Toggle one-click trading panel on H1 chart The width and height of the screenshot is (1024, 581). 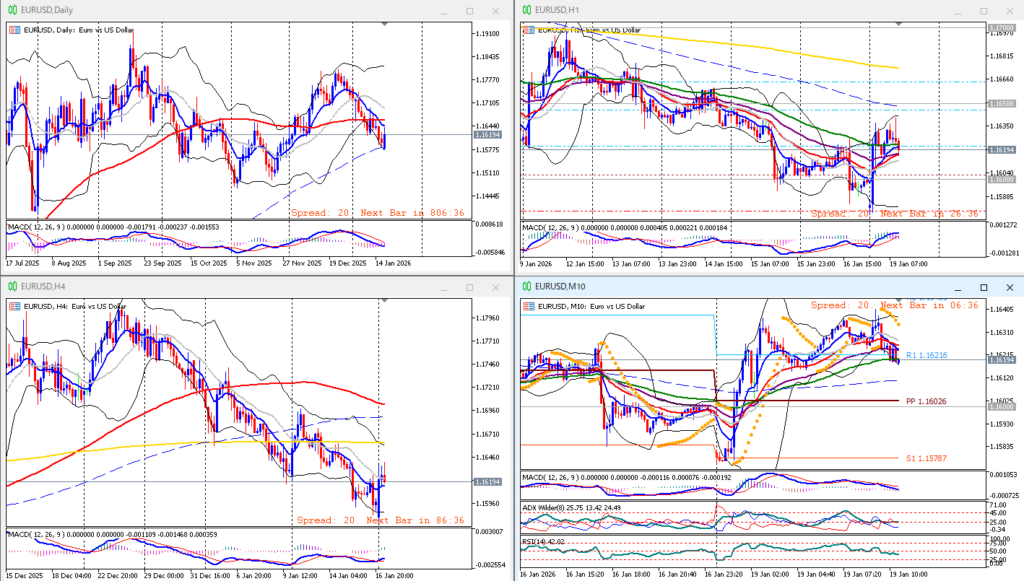[528, 30]
